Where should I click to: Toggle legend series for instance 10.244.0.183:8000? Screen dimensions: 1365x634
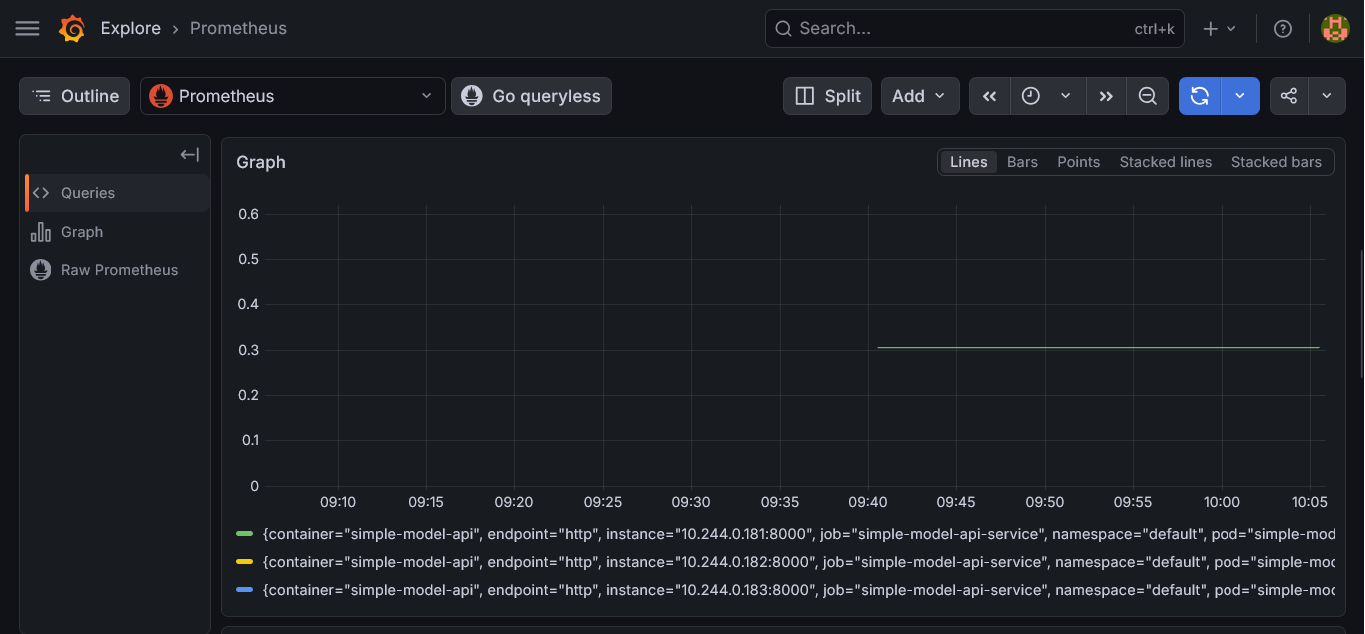point(798,590)
